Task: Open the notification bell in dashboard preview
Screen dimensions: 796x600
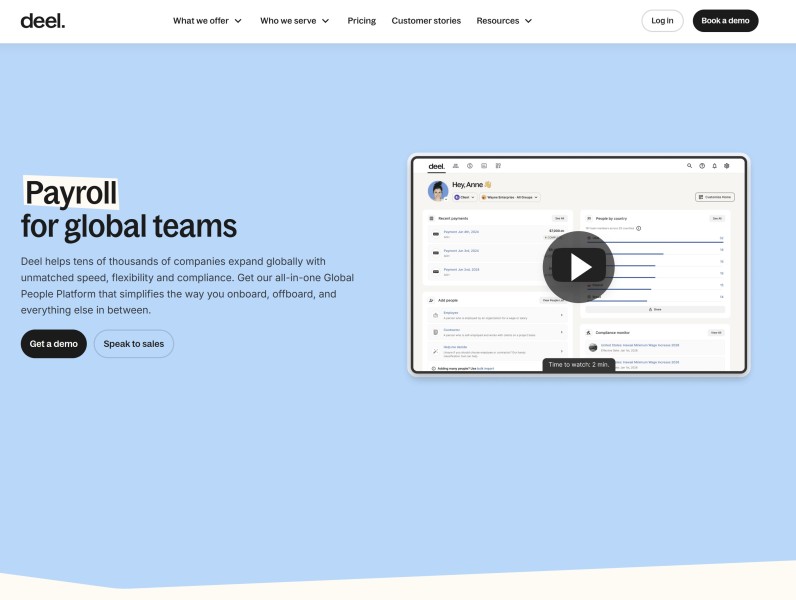Action: point(714,166)
